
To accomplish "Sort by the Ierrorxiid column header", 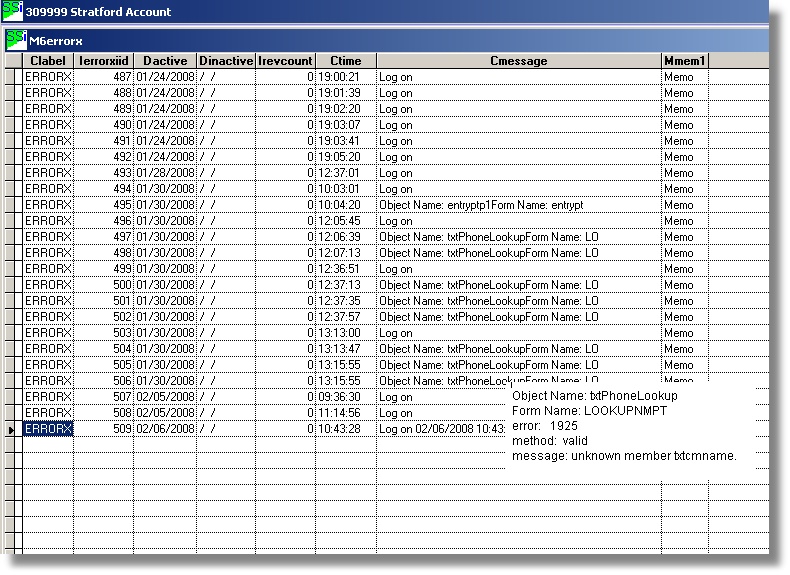I will click(104, 61).
